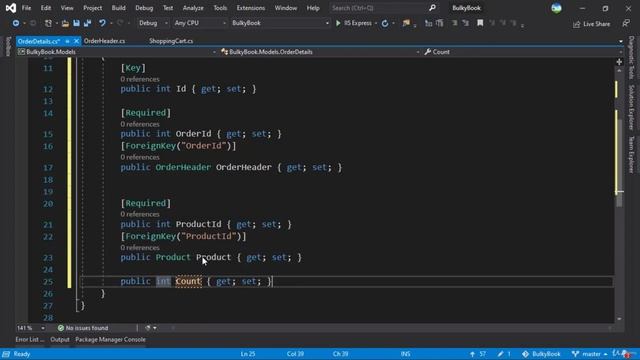Click the Visual Studio logo icon
640x360 pixels.
point(11,8)
